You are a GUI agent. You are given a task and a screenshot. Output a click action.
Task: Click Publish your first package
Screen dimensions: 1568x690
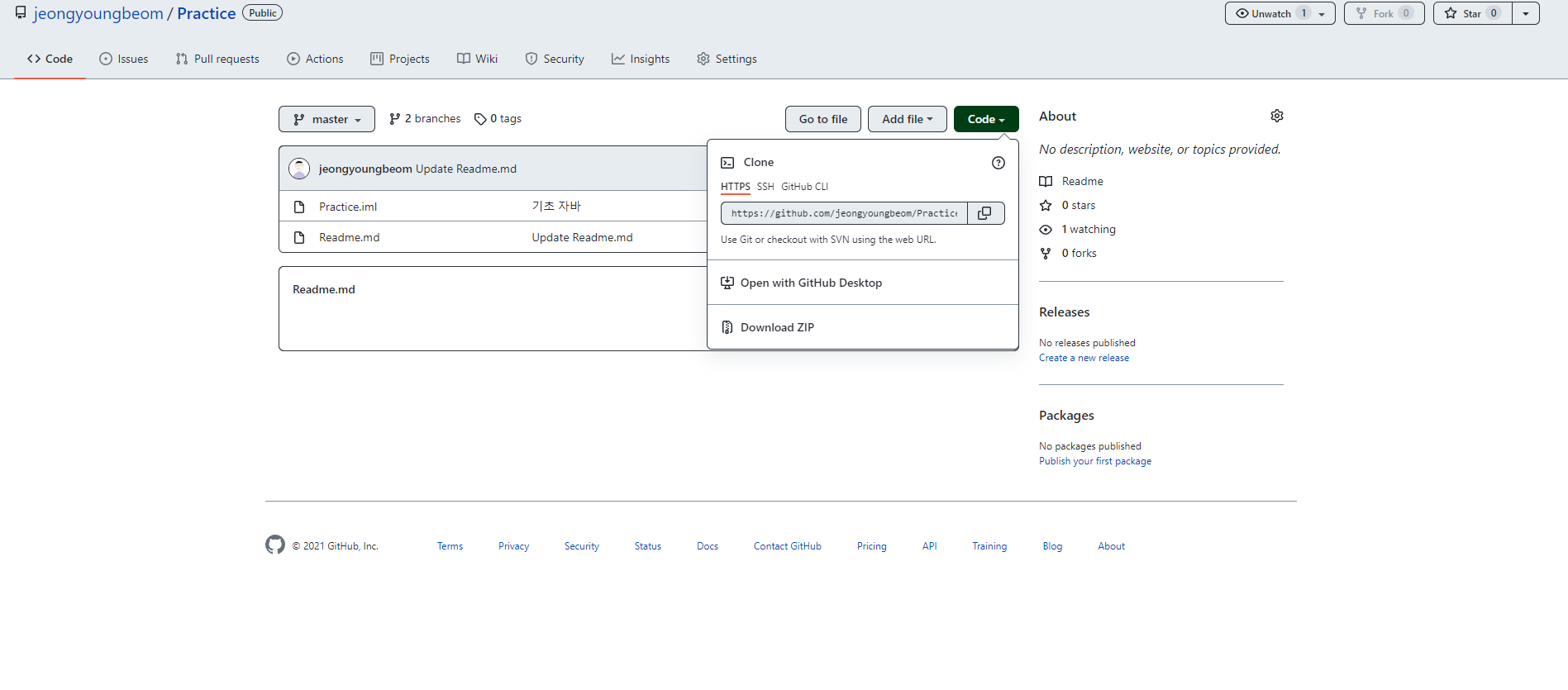click(x=1095, y=461)
